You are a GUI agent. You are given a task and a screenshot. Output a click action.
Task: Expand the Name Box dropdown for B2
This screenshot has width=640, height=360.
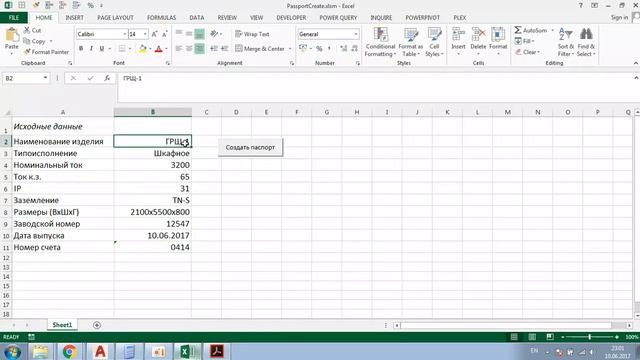pyautogui.click(x=45, y=78)
